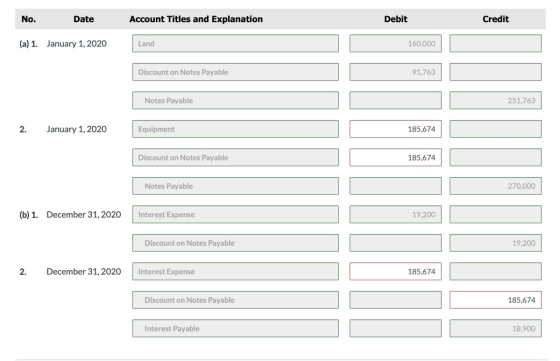Viewport: 560px width, 361px height.
Task: Click the empty credit field in the Equipment row
Action: (x=495, y=129)
